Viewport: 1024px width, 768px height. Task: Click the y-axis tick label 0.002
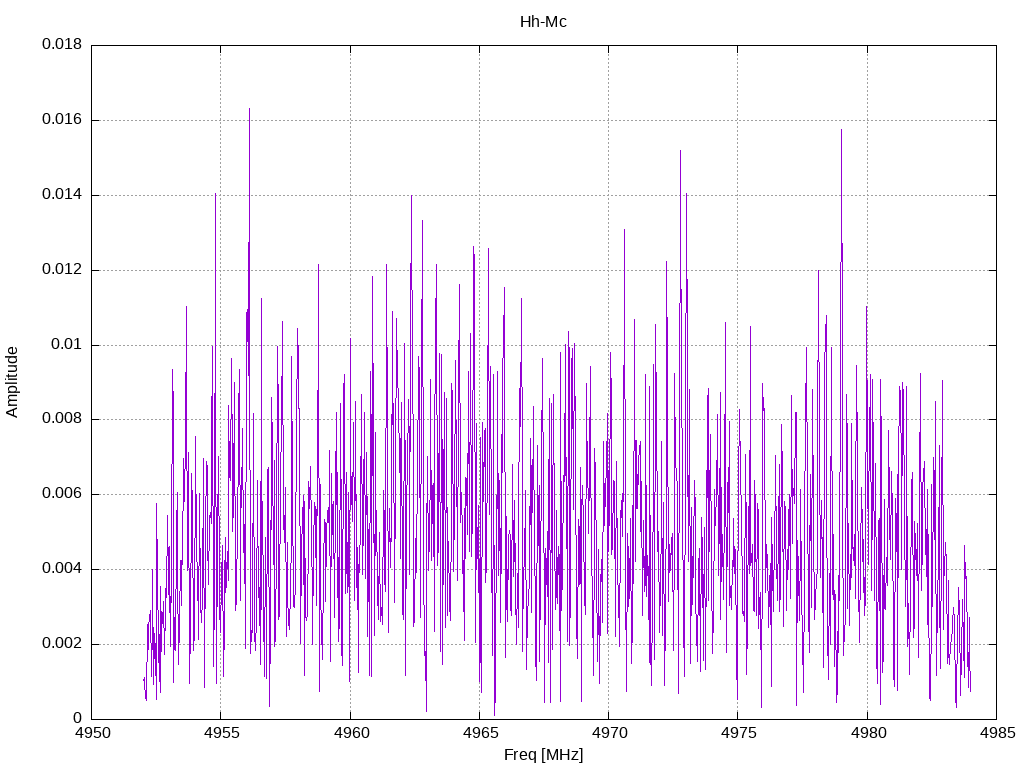(x=62, y=644)
